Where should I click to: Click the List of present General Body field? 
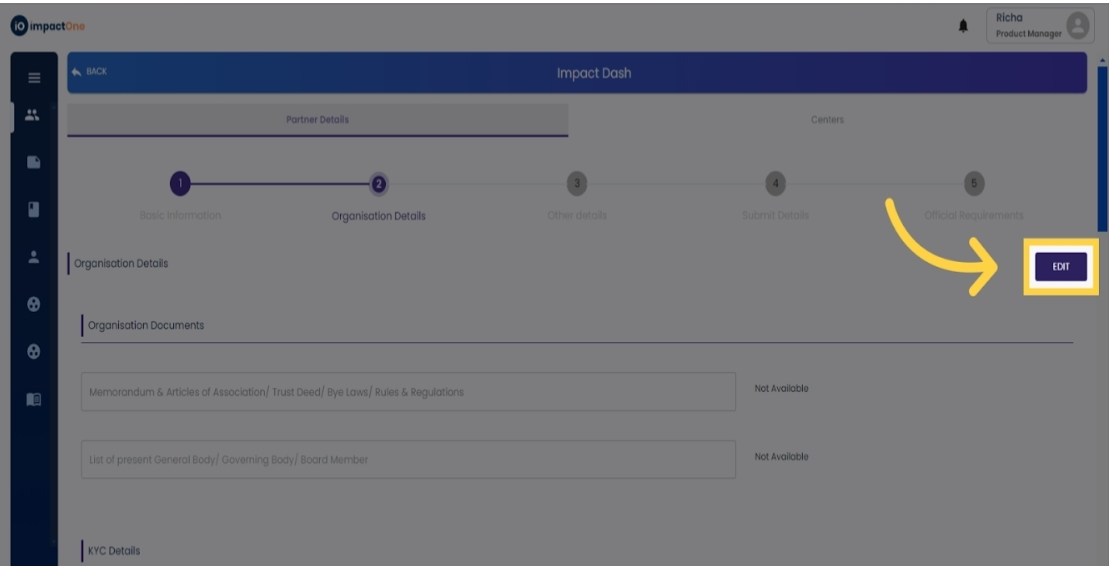click(408, 459)
